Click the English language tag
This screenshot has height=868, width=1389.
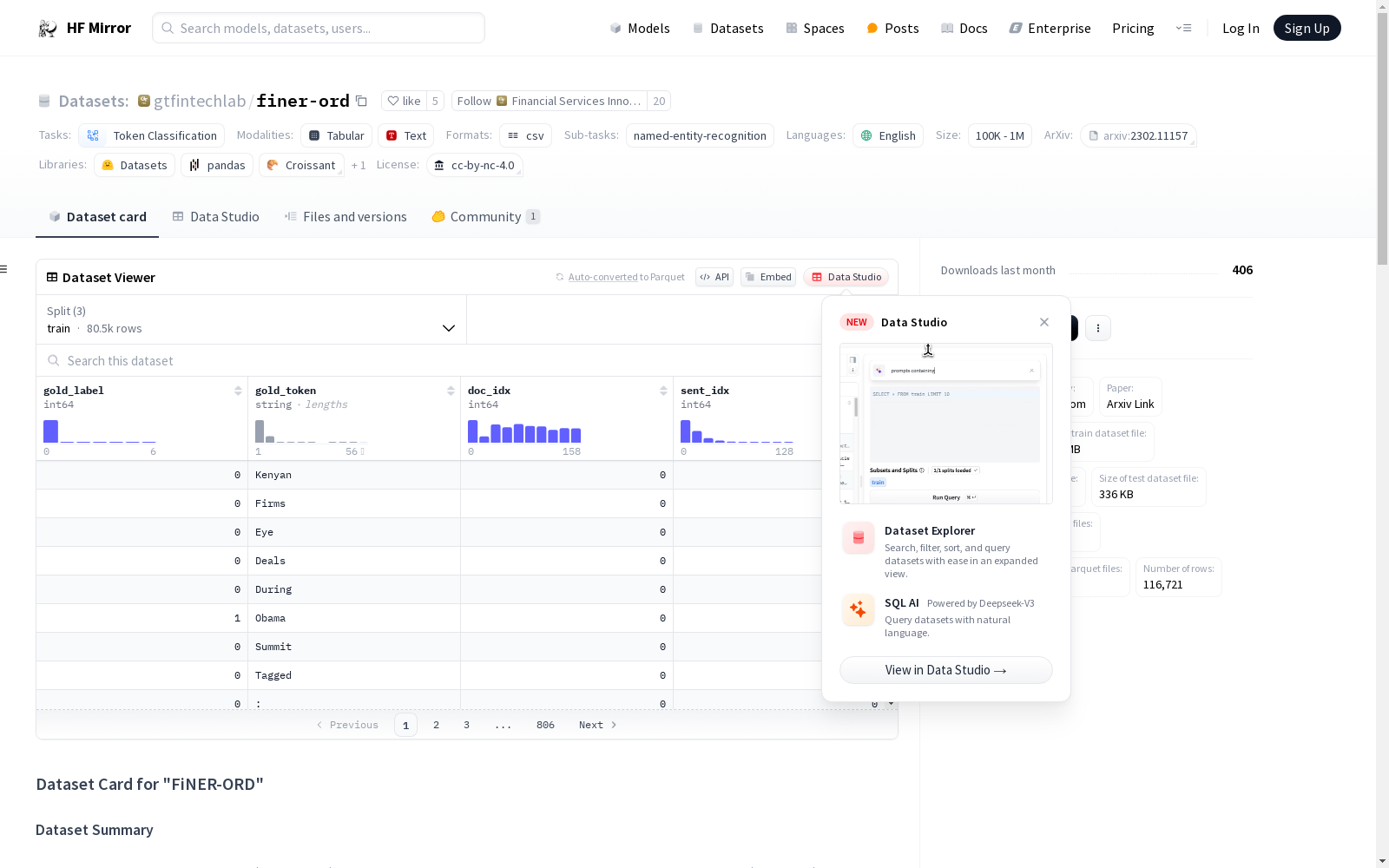888,135
